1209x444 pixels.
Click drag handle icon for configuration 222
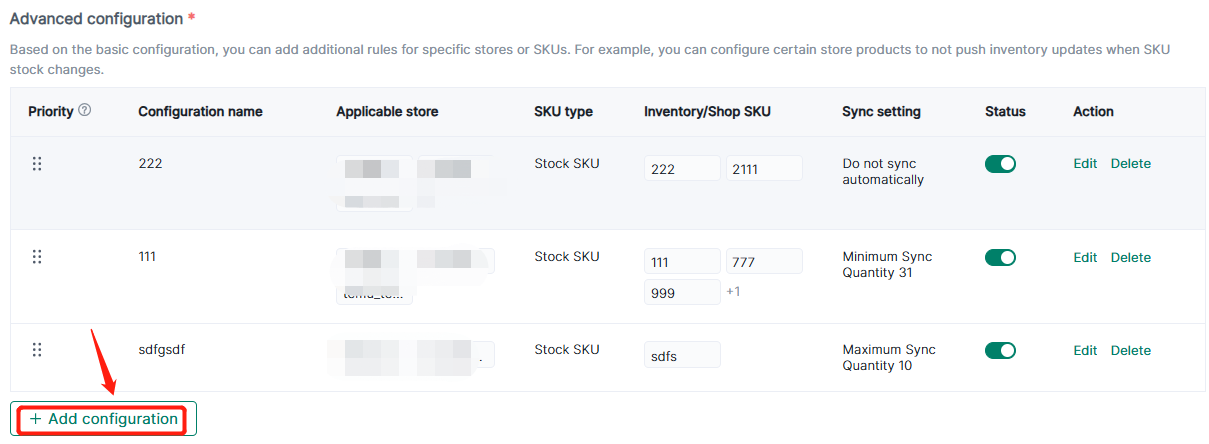pos(37,164)
